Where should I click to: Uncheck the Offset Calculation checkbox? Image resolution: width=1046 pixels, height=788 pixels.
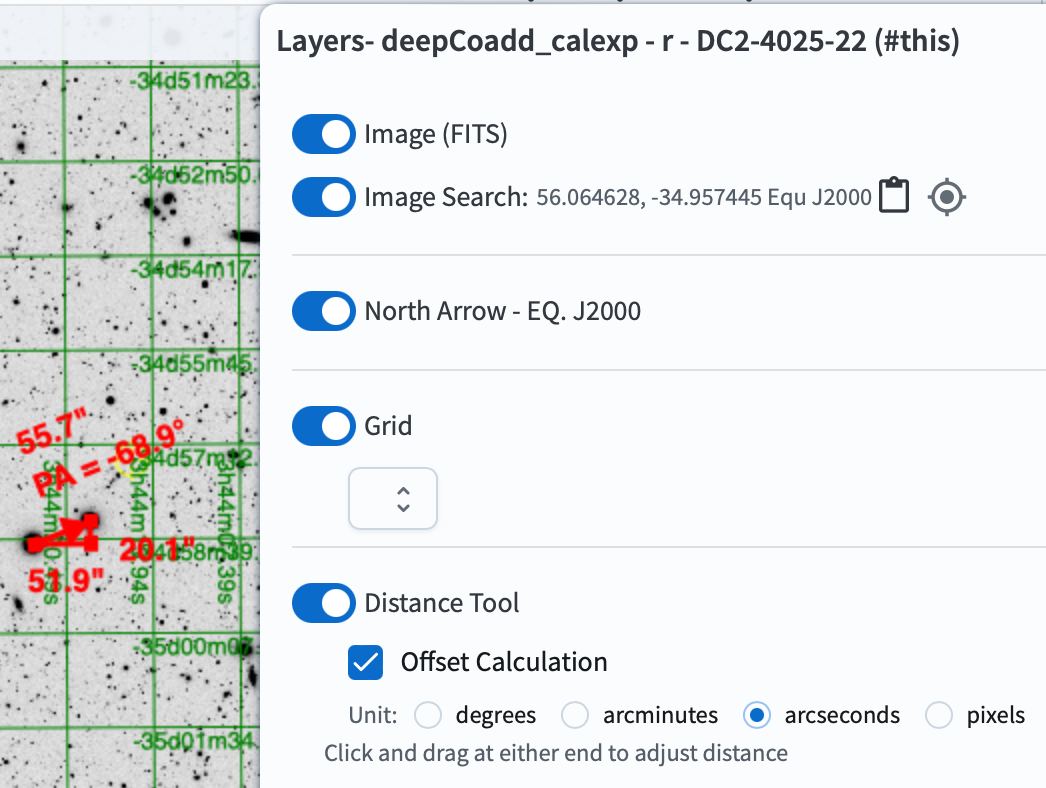point(366,662)
